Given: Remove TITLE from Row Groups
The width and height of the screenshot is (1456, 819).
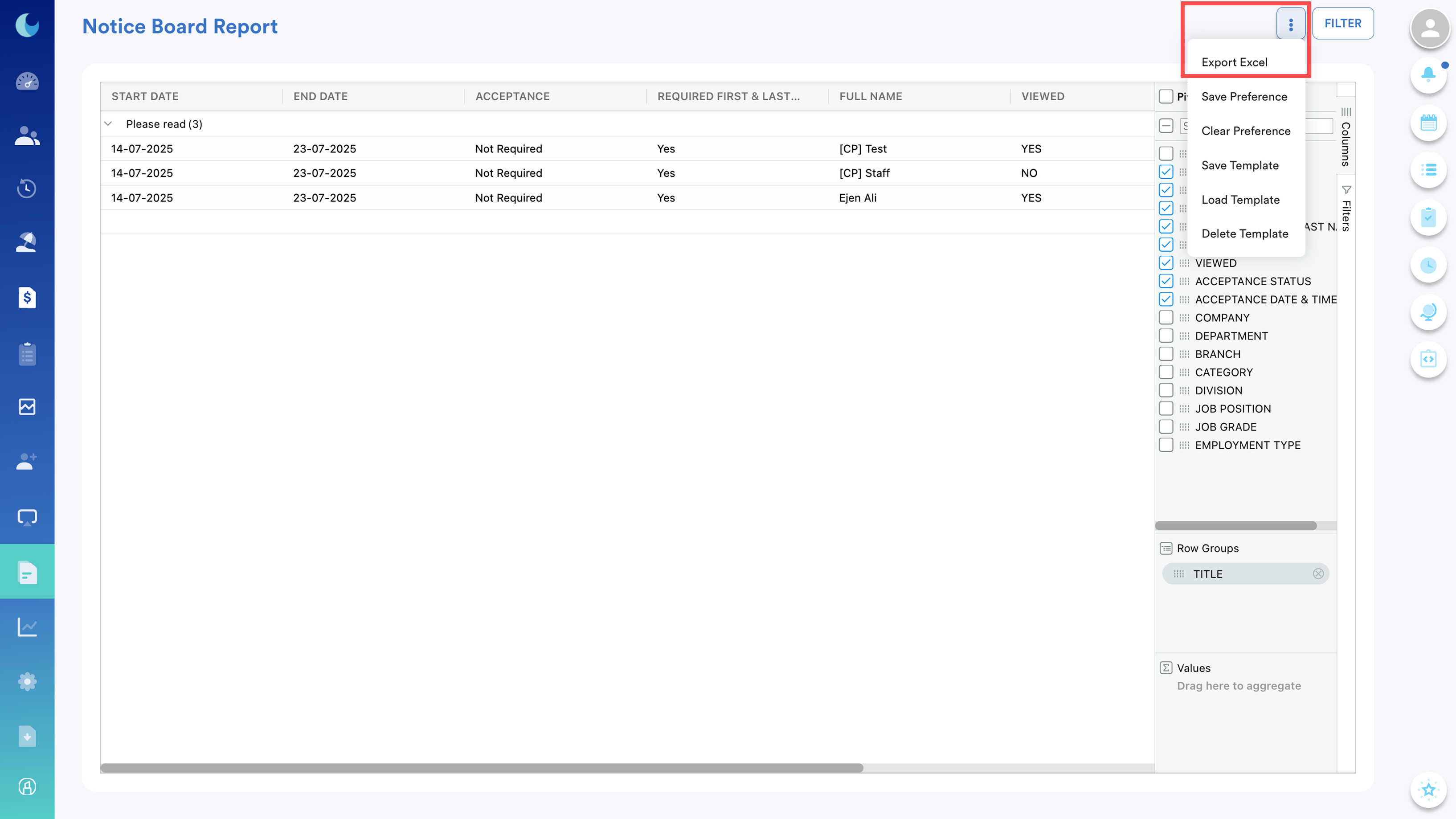Looking at the screenshot, I should coord(1317,573).
